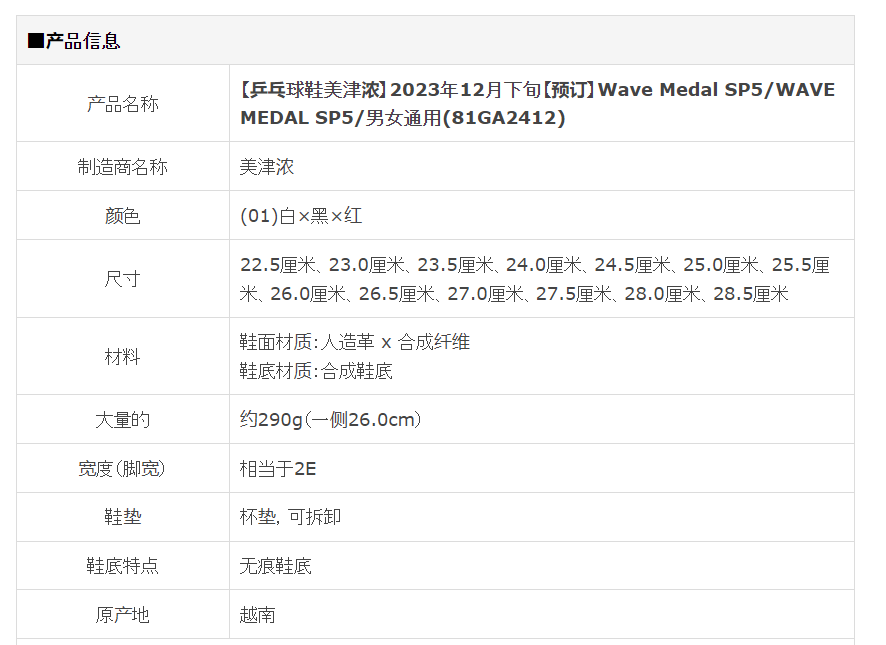Select the width value '相当于2E'

coord(278,469)
